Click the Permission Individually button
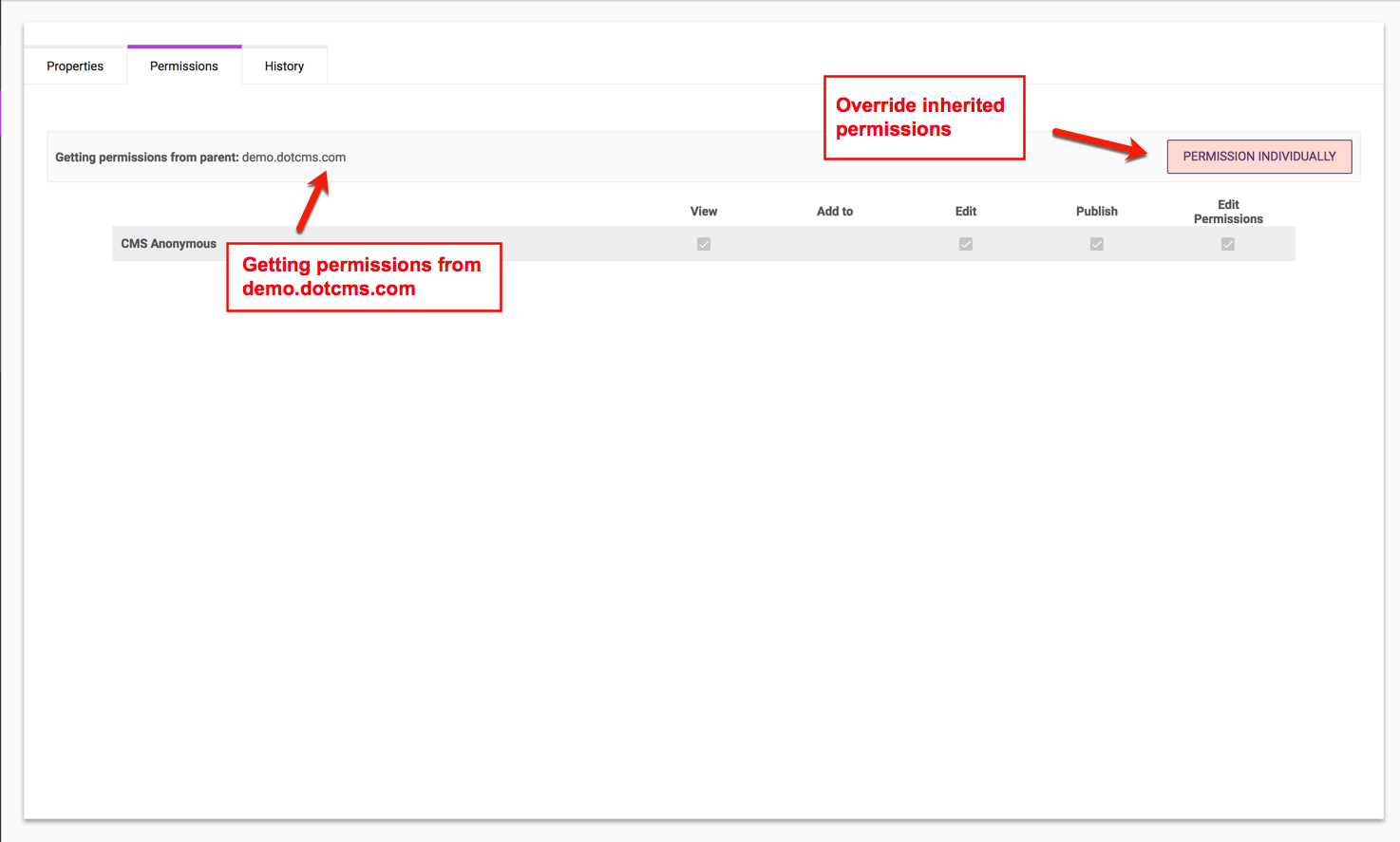 click(1258, 157)
